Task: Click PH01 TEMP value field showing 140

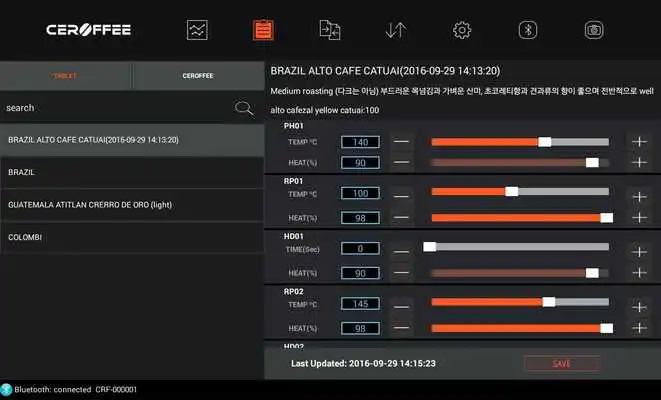Action: click(360, 142)
